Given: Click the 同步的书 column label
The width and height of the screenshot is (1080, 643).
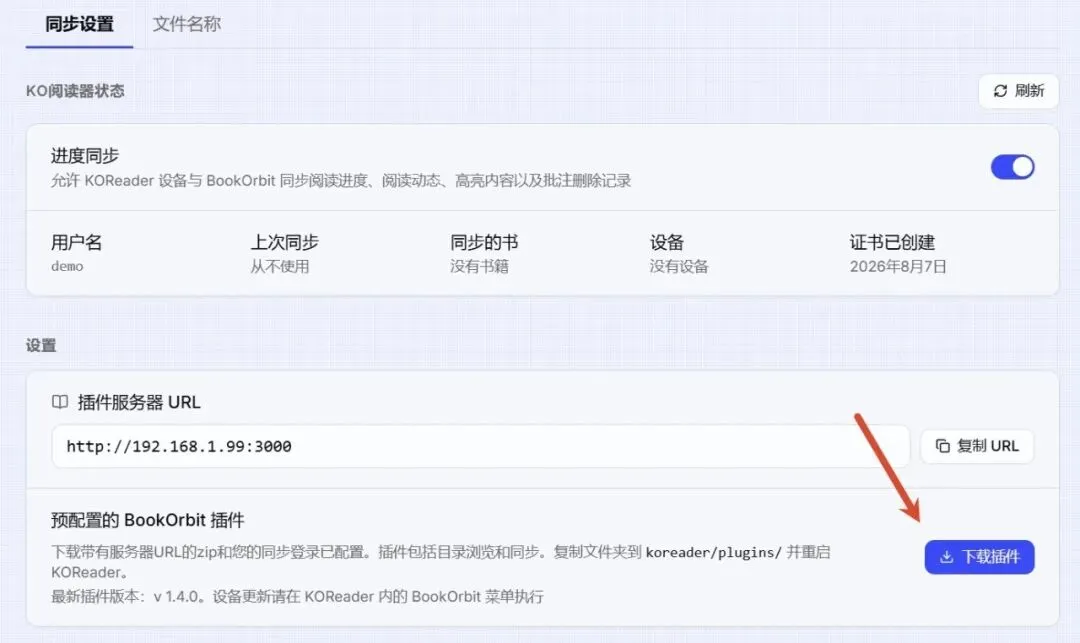Looking at the screenshot, I should pos(484,242).
